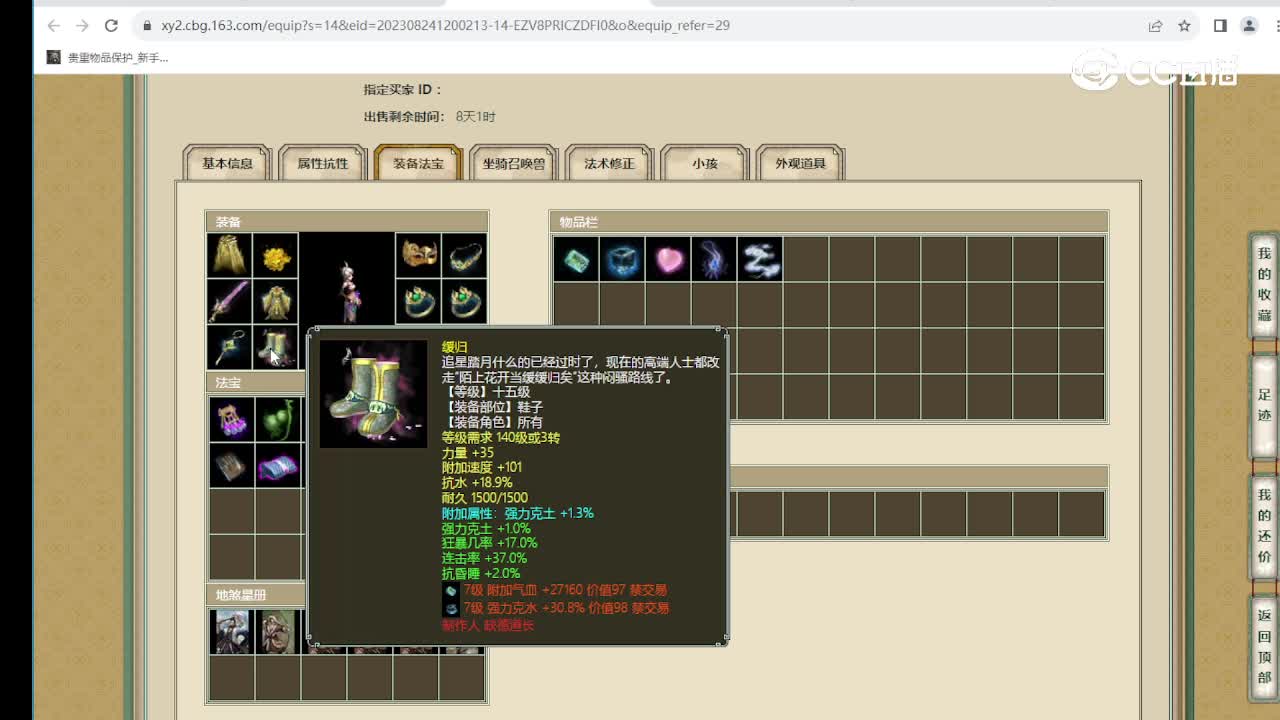Viewport: 1280px width, 720px height.
Task: Click the large boots image in tooltip
Action: click(x=373, y=394)
